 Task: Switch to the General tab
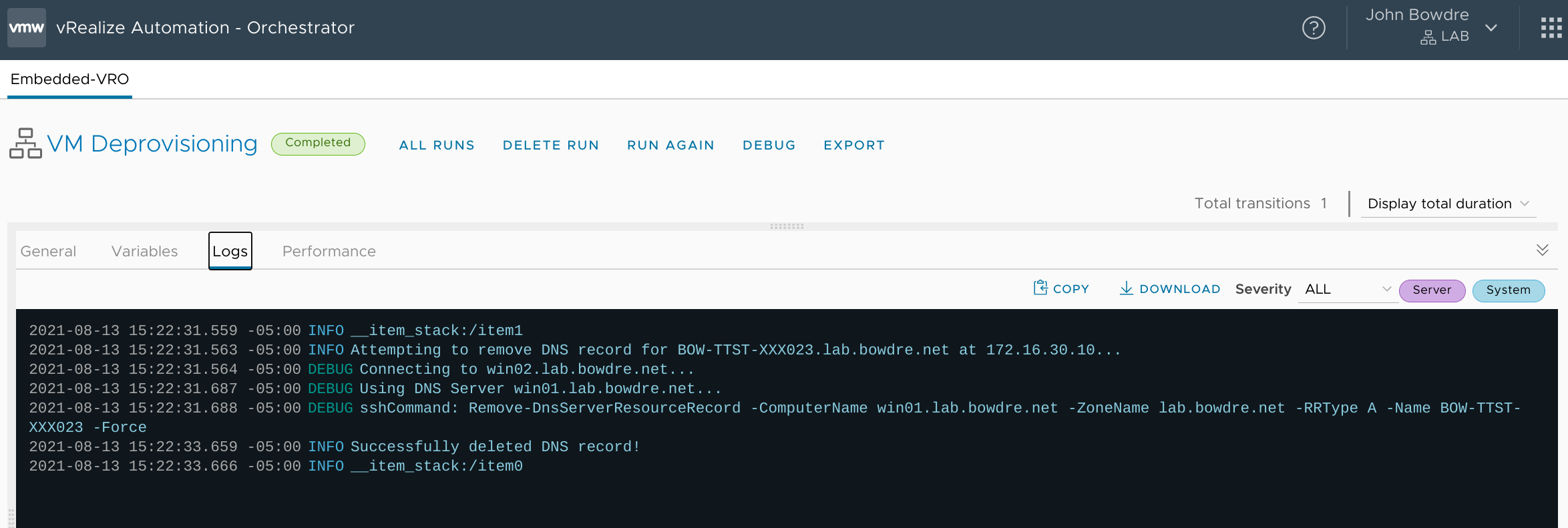point(48,251)
